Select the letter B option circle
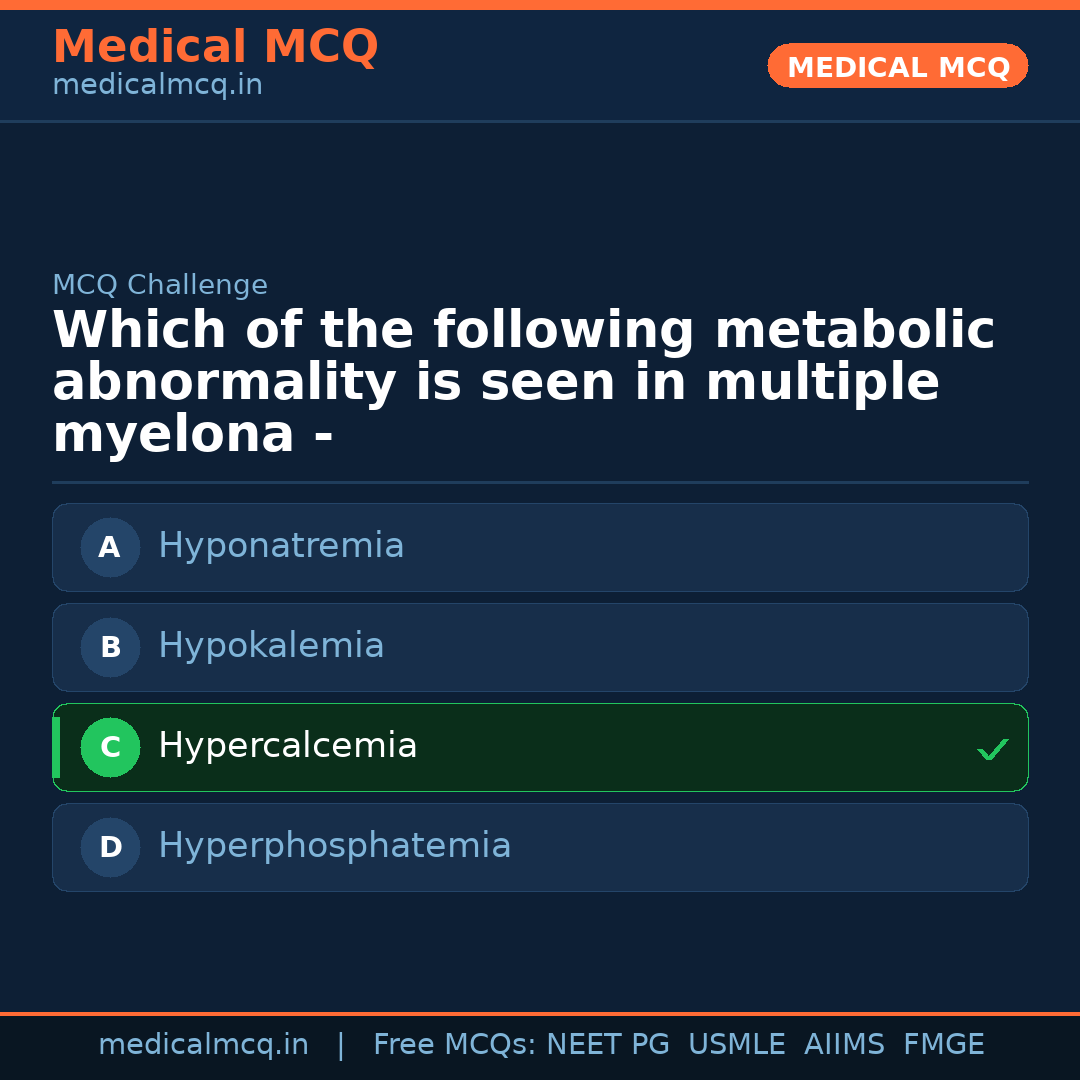The height and width of the screenshot is (1080, 1080). [x=110, y=647]
